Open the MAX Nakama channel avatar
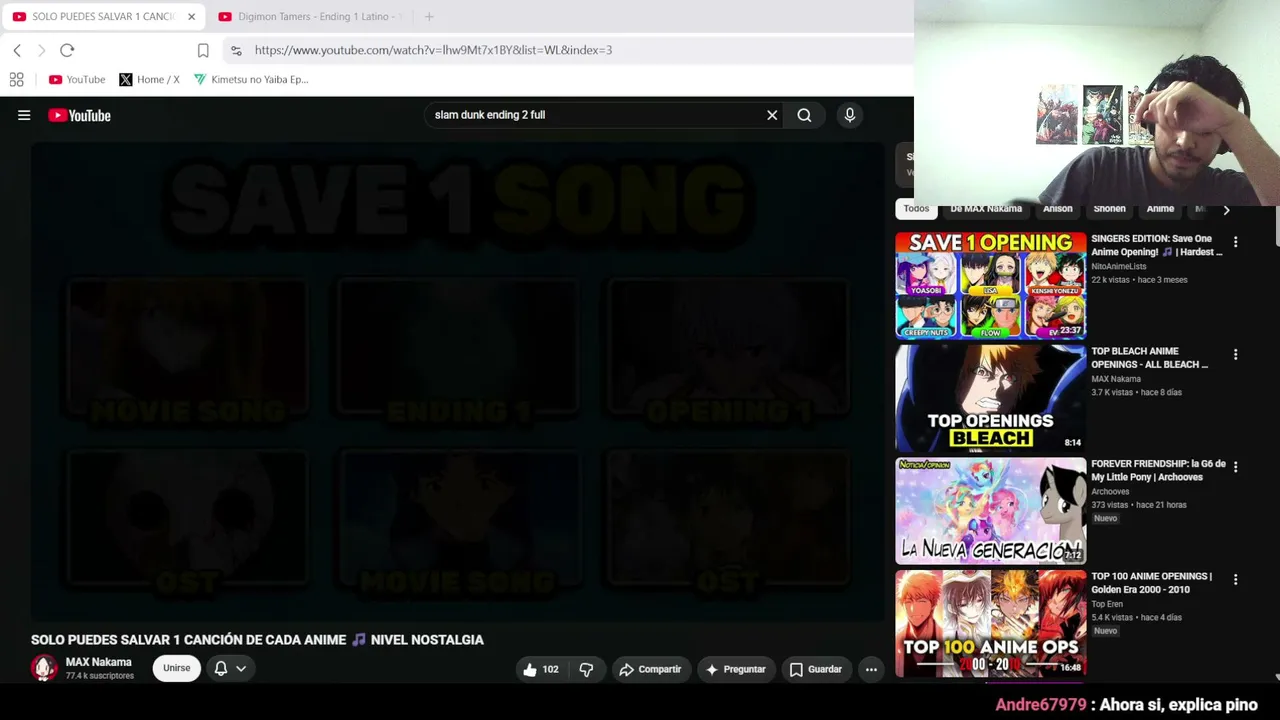The width and height of the screenshot is (1280, 720). [x=44, y=668]
